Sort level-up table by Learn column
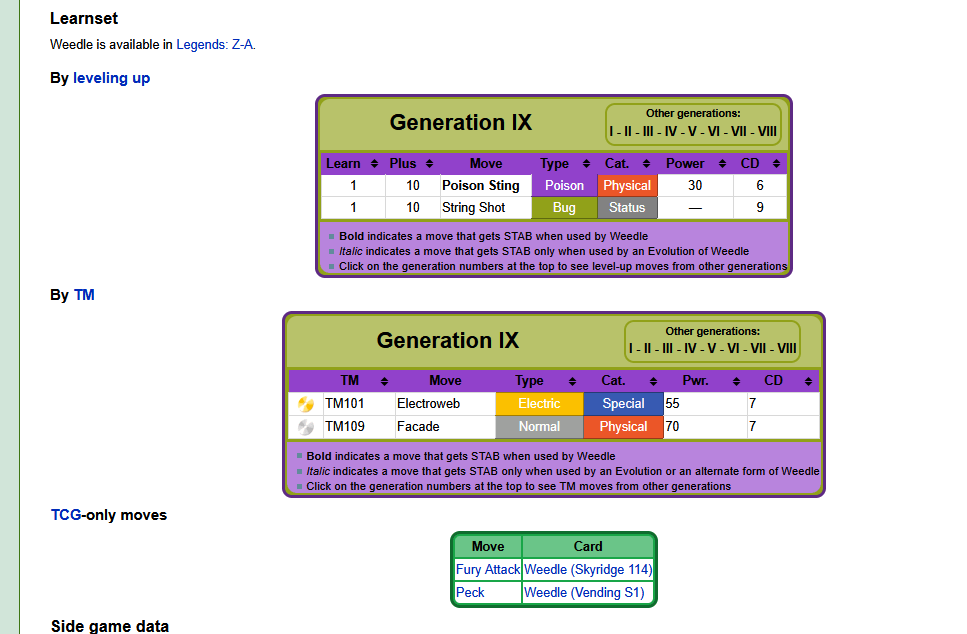The image size is (967, 634). point(374,163)
